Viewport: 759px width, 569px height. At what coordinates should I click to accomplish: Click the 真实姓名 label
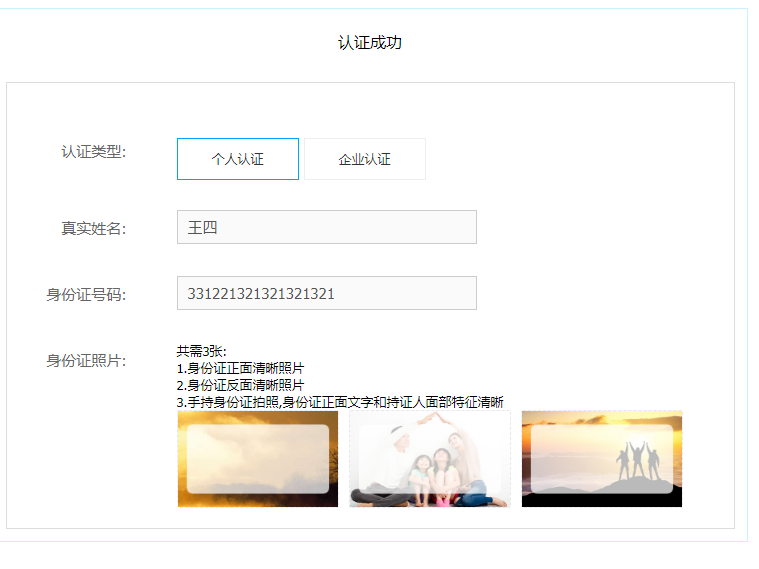coord(93,228)
